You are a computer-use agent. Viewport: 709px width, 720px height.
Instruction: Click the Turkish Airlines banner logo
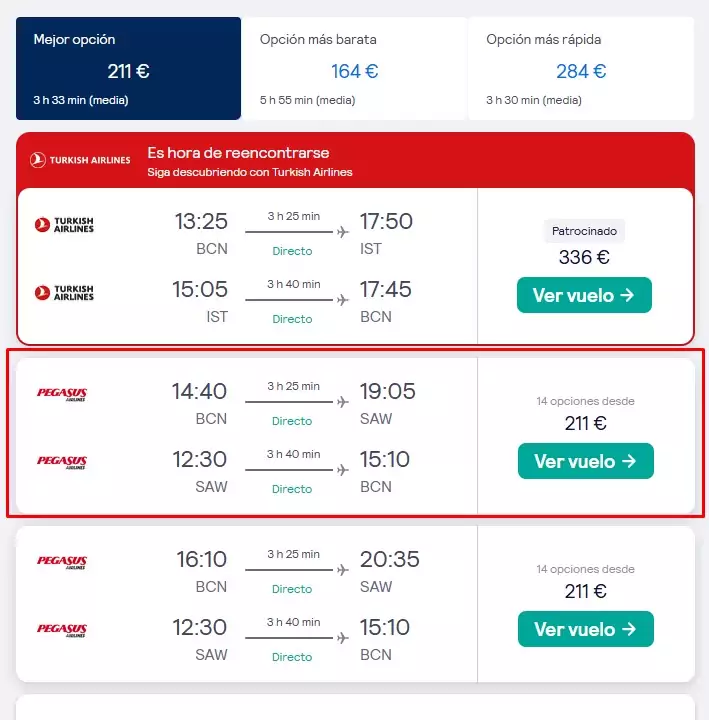click(x=80, y=160)
